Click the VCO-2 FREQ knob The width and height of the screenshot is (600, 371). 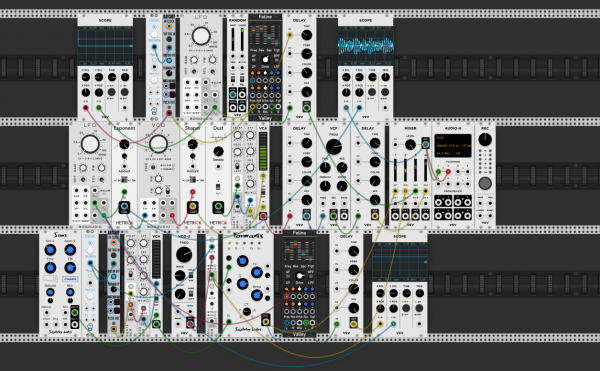[x=184, y=254]
